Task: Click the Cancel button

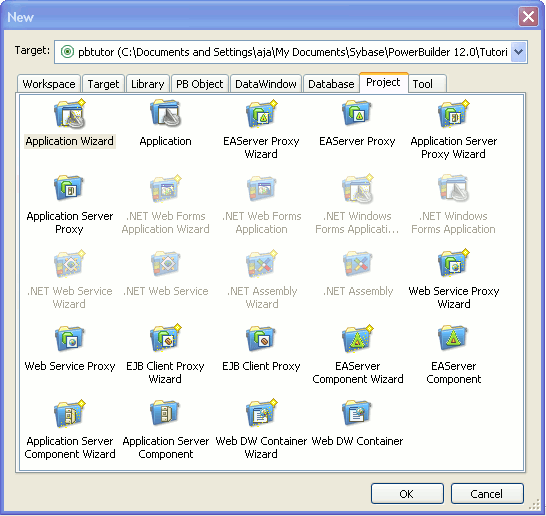Action: tap(487, 493)
